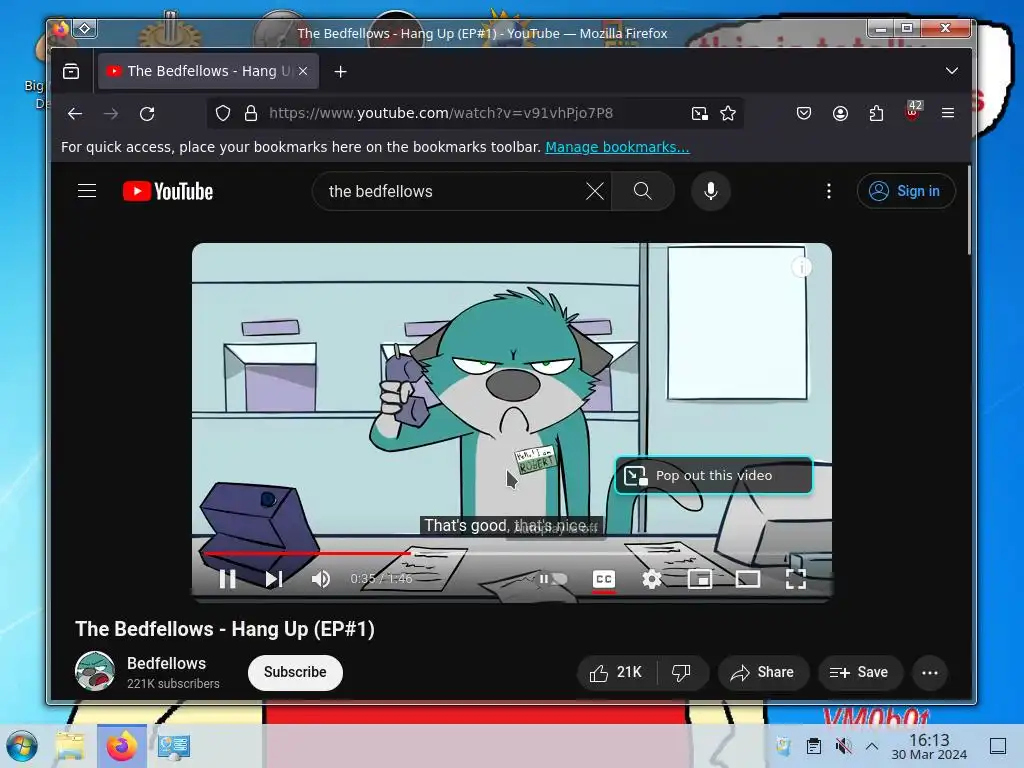Click Show desktop button in tray
Screen dimensions: 1024x768
998,746
